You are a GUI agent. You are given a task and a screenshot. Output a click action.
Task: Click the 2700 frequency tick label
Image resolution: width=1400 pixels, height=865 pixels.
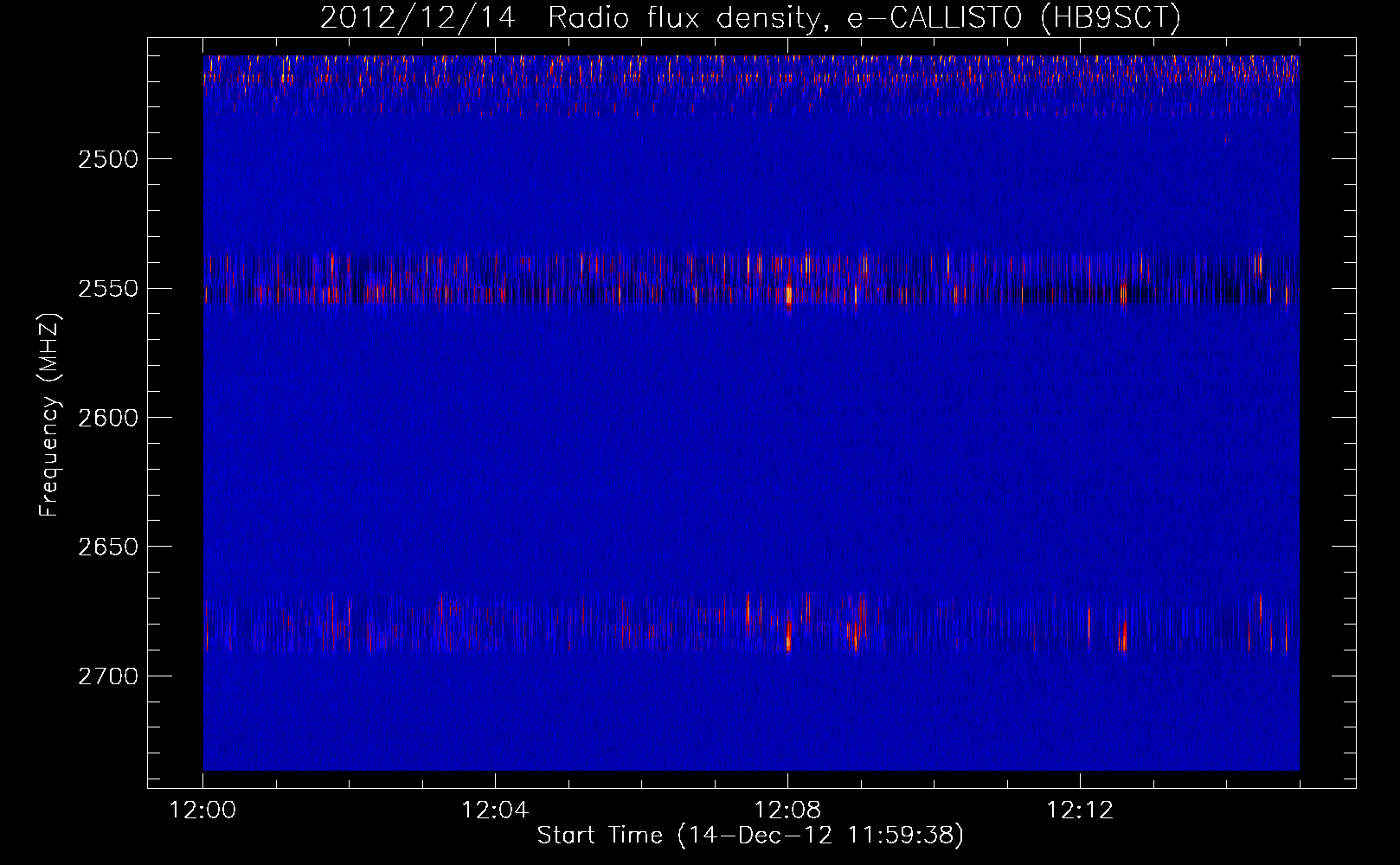108,676
